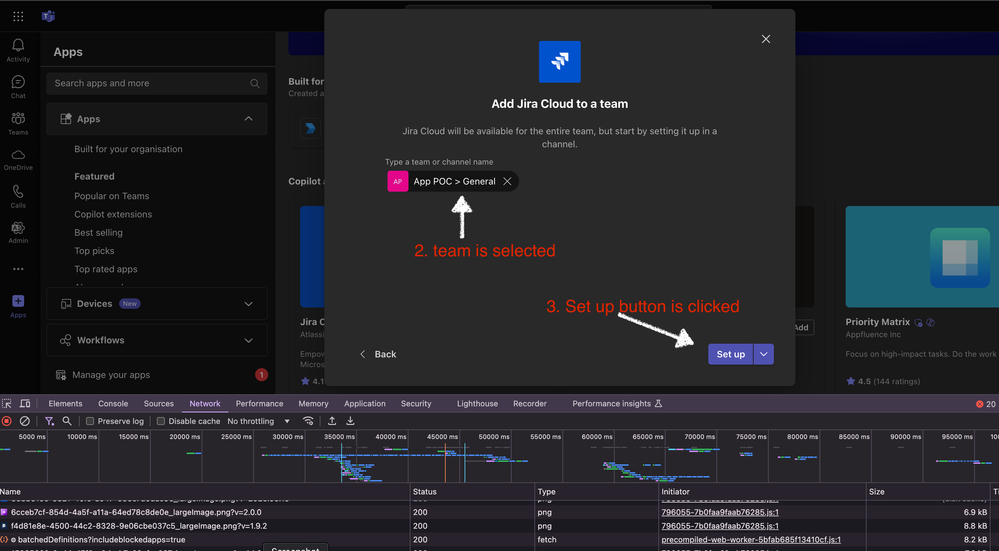The image size is (999, 551).
Task: Open the Teams app launcher grid
Action: [x=18, y=17]
